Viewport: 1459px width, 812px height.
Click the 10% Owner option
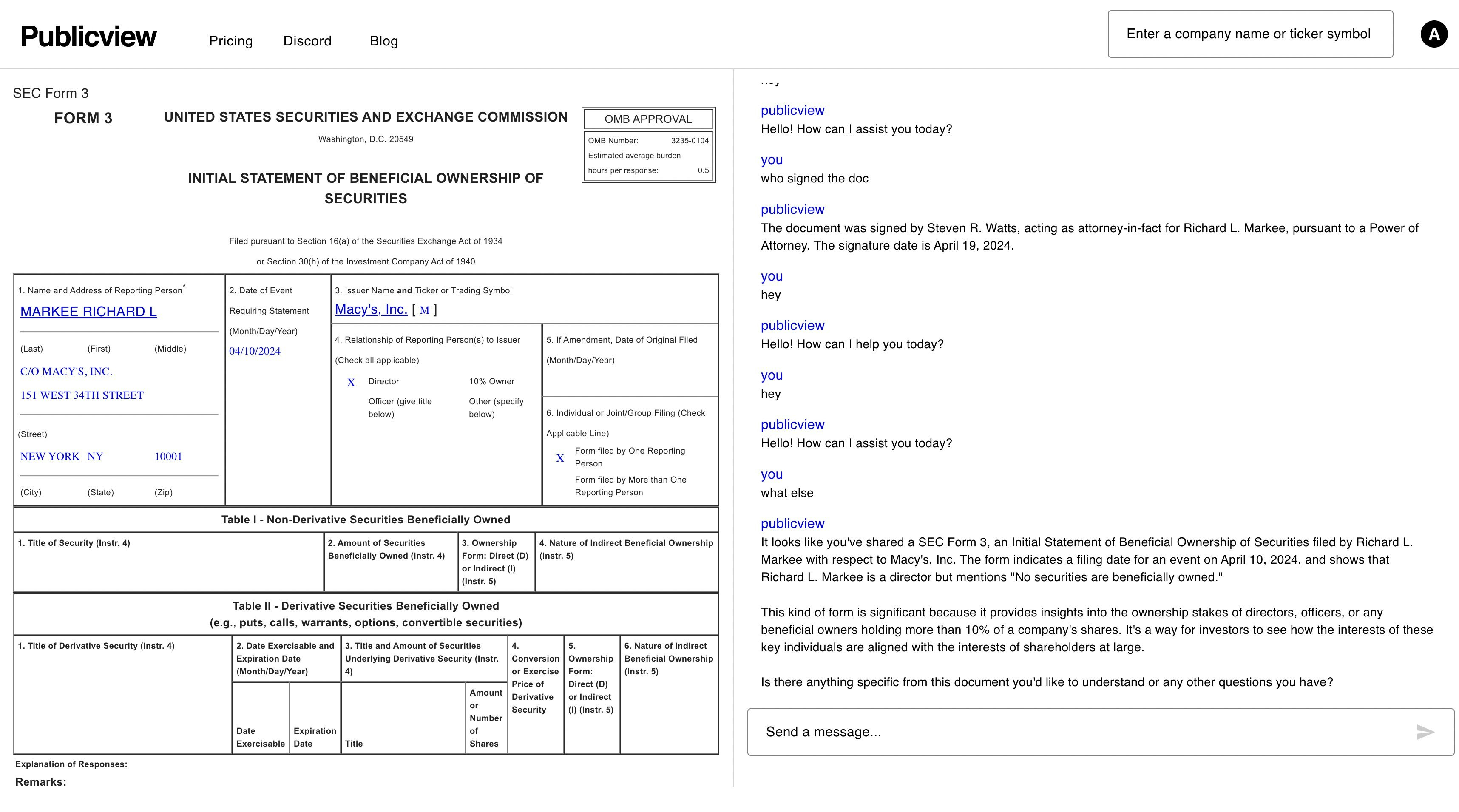491,381
